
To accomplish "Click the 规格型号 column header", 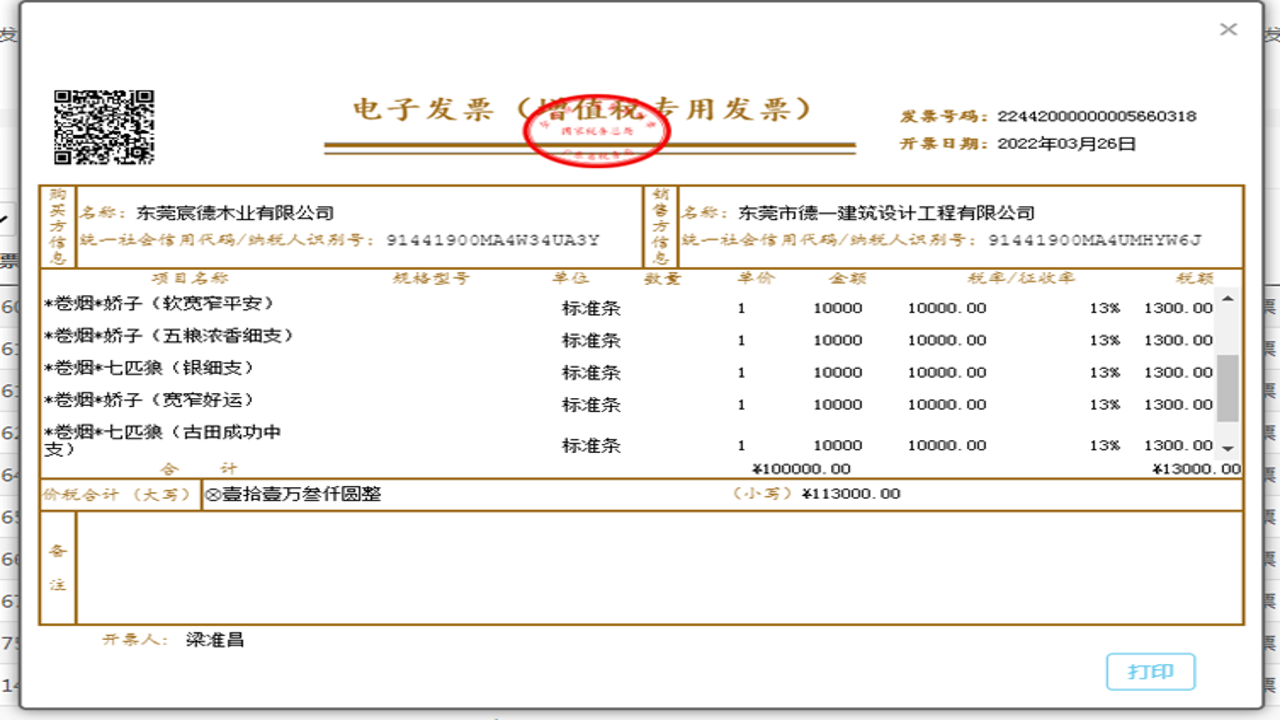I will coord(431,278).
